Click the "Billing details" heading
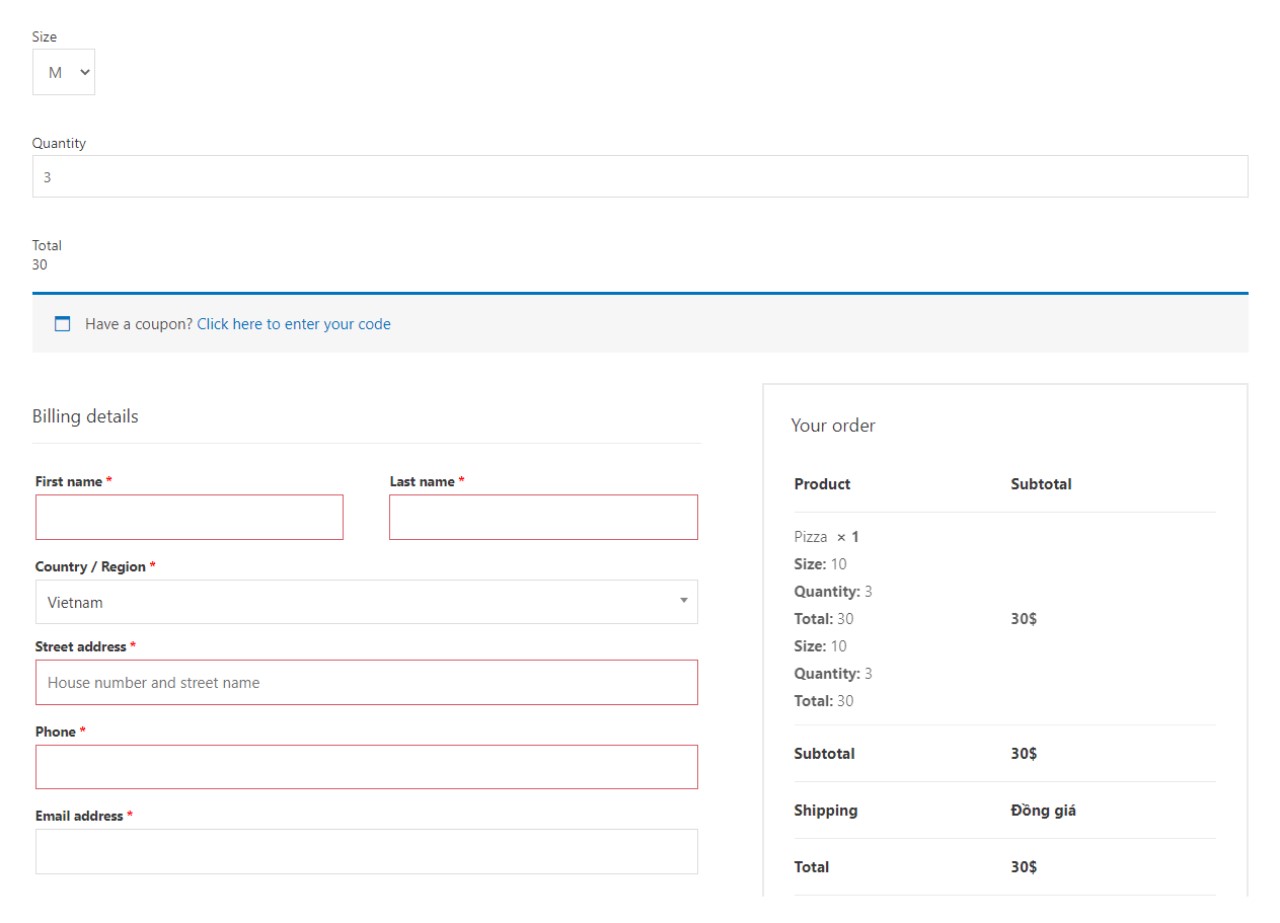Viewport: 1280px width, 923px height. tap(84, 416)
